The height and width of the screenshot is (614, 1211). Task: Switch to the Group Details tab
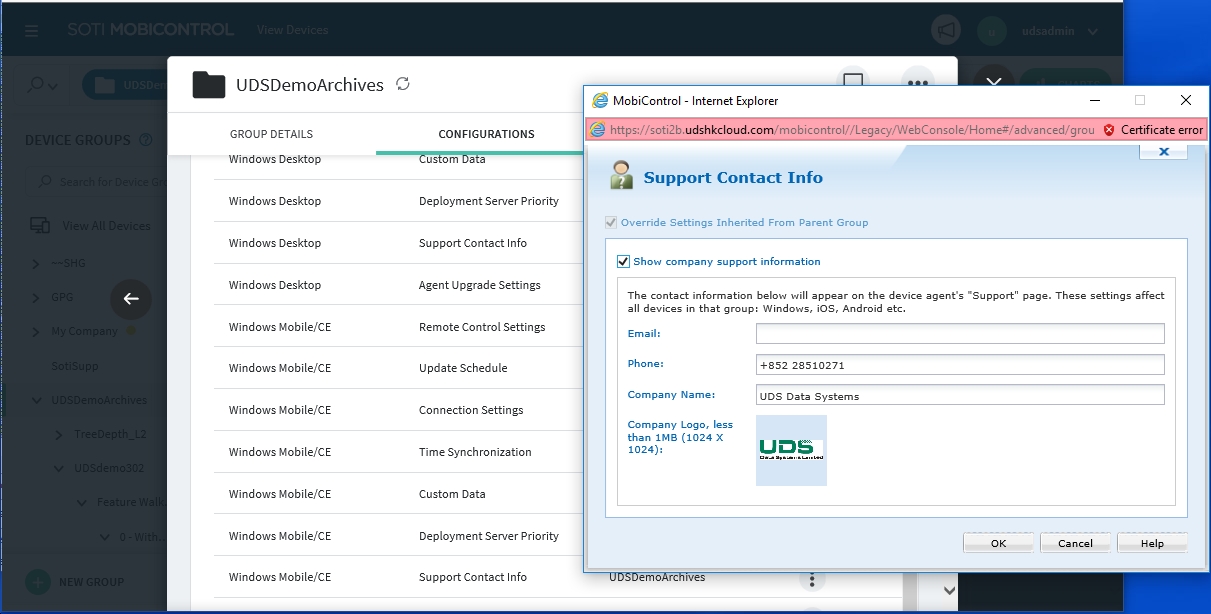point(271,134)
